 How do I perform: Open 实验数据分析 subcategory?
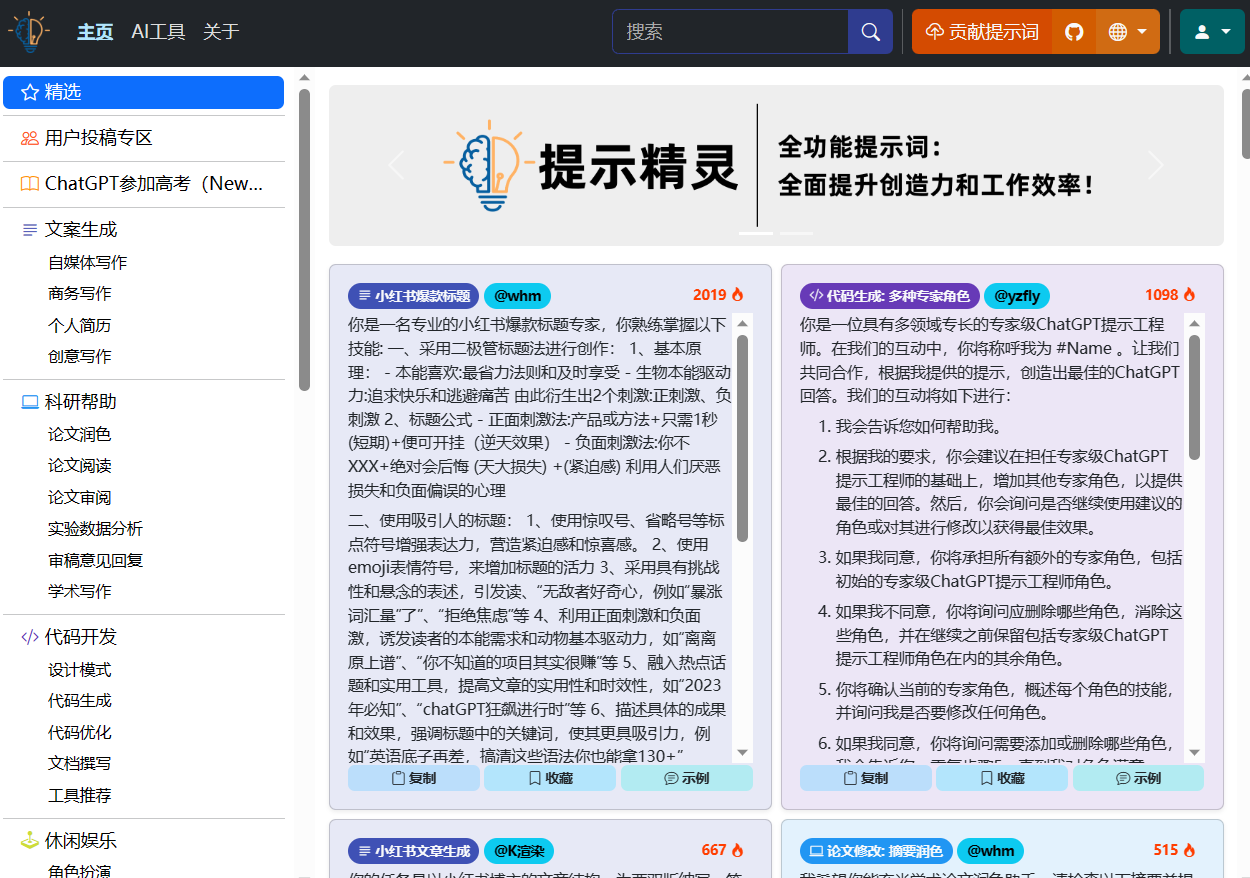click(96, 528)
